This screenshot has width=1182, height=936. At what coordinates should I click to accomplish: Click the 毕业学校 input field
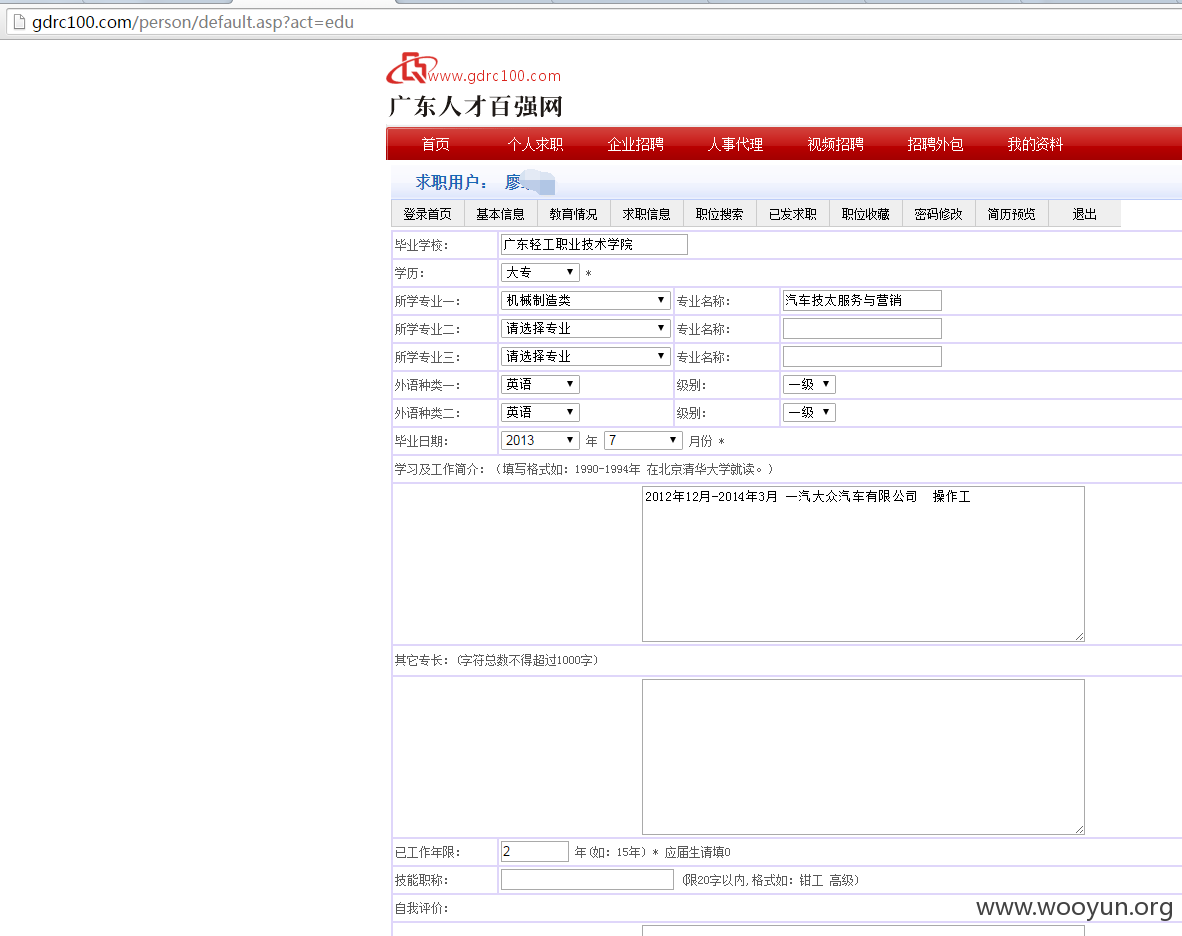pos(594,244)
